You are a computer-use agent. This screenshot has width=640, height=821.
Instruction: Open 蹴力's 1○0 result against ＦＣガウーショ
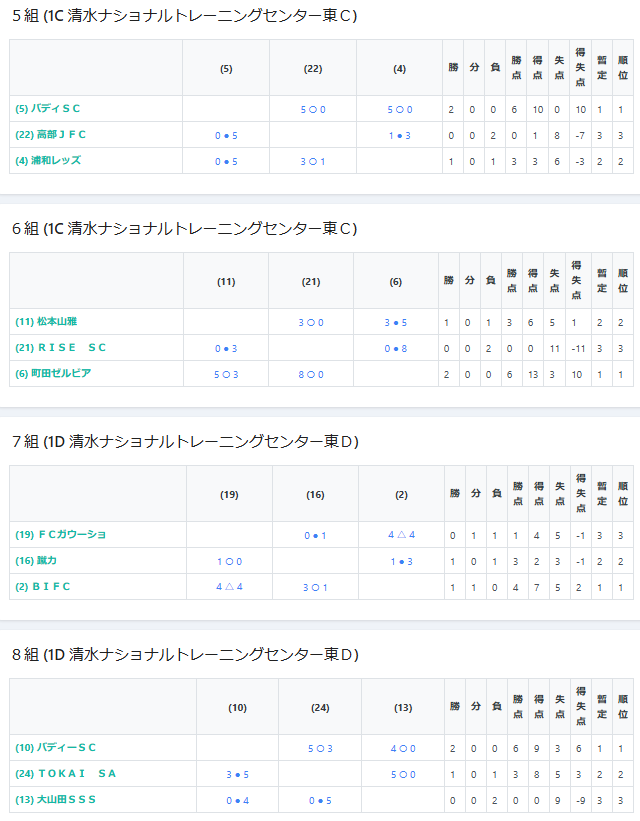click(x=229, y=562)
